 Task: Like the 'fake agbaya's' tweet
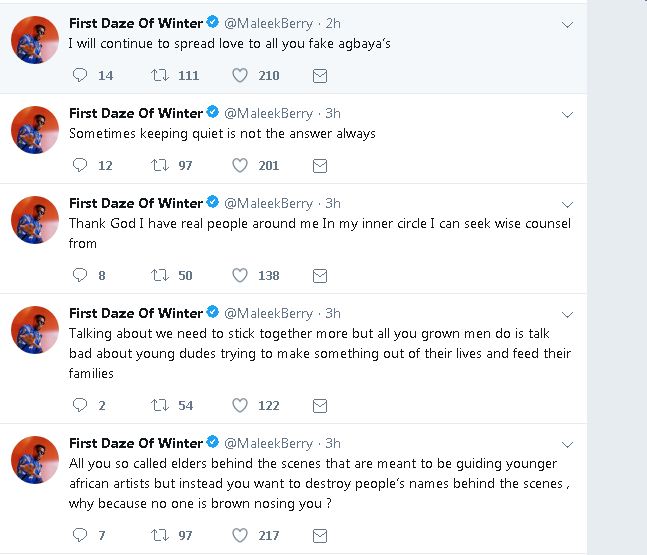(x=240, y=75)
